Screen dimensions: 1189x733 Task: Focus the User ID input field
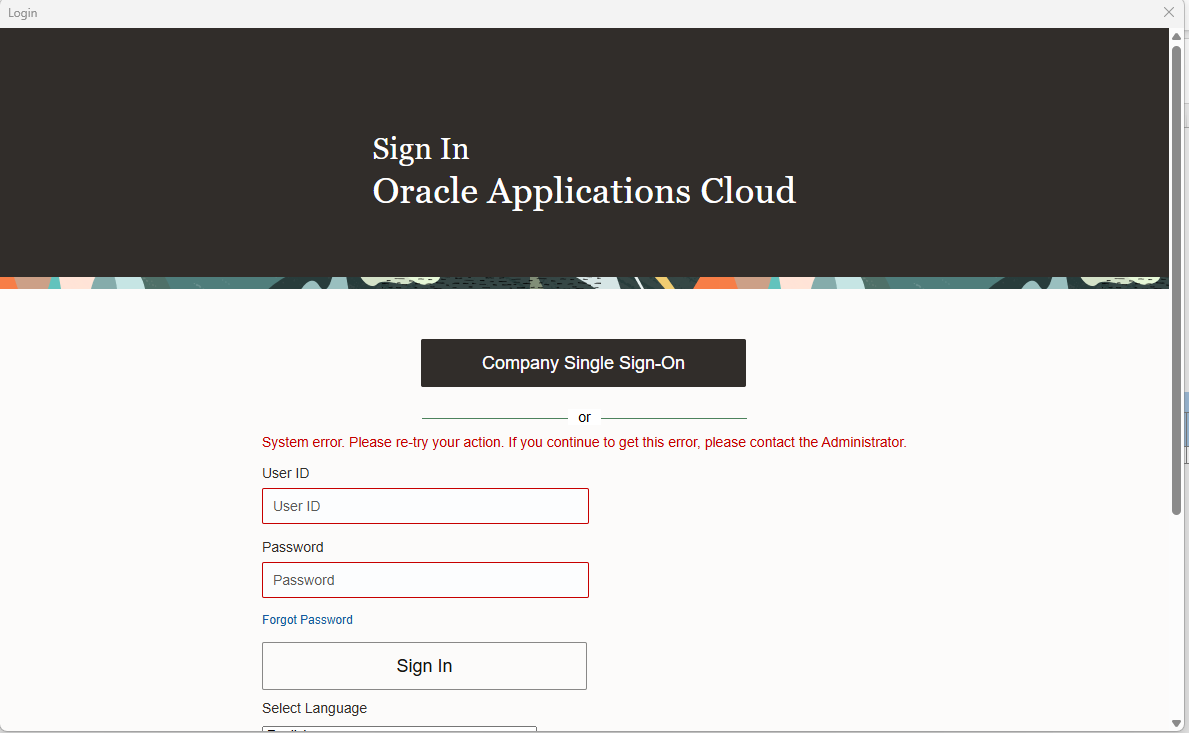click(425, 506)
